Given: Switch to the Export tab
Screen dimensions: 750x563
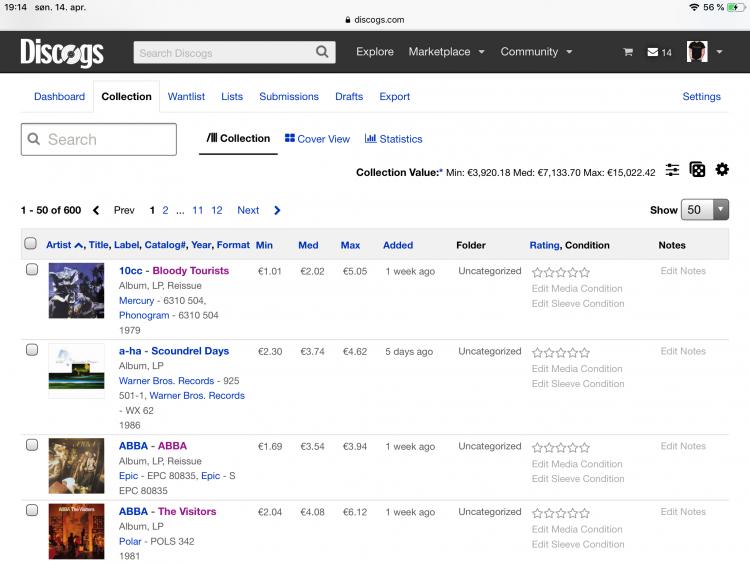Looking at the screenshot, I should tap(395, 96).
